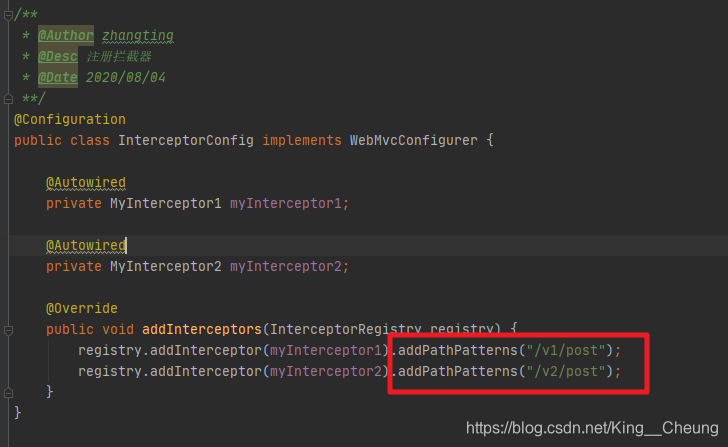Click the fold end marker beside **/
This screenshot has width=728, height=447.
pos(8,99)
